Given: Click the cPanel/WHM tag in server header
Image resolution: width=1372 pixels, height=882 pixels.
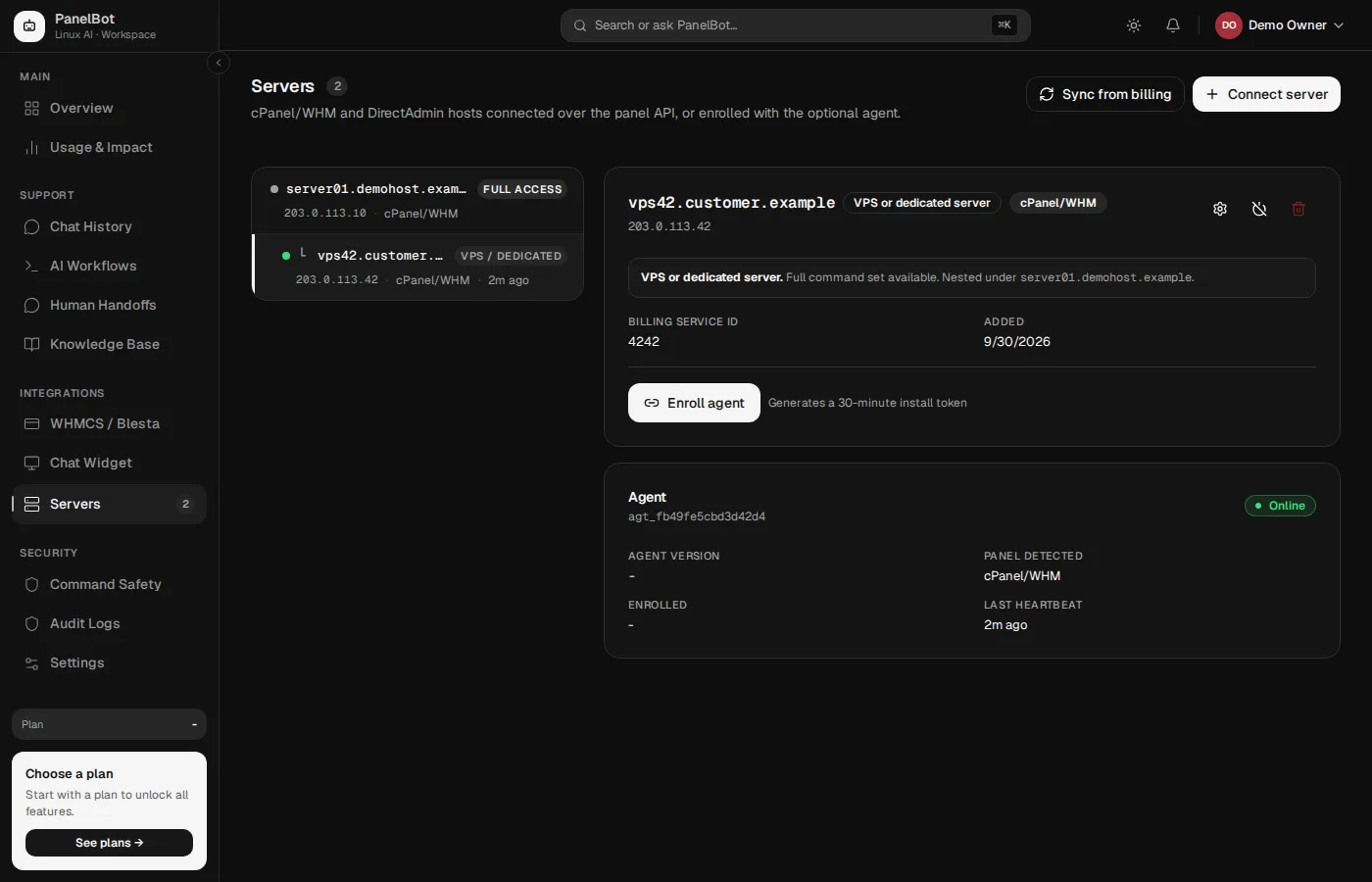Looking at the screenshot, I should (1058, 203).
